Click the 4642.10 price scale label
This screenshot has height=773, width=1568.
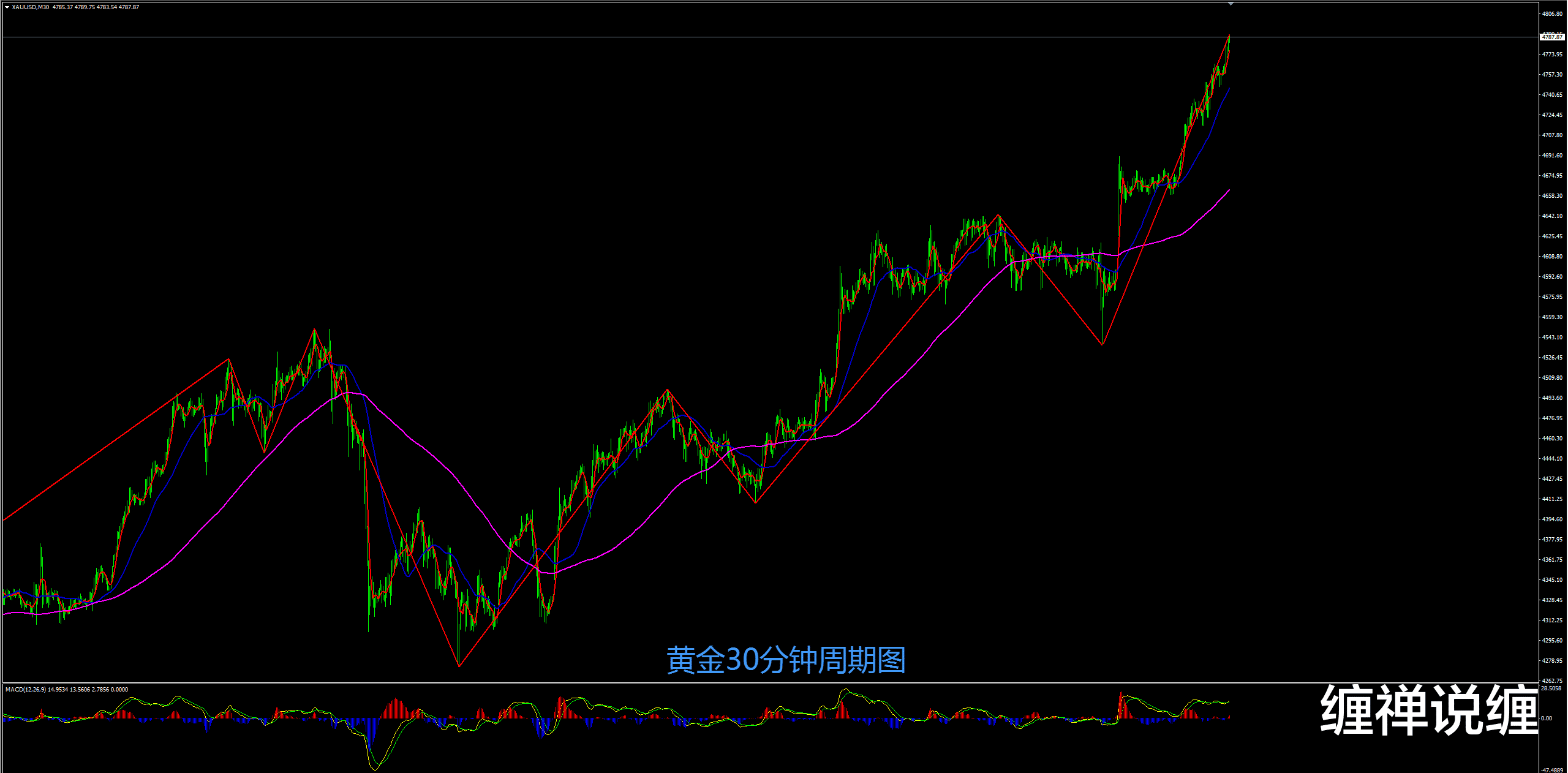[x=1552, y=216]
